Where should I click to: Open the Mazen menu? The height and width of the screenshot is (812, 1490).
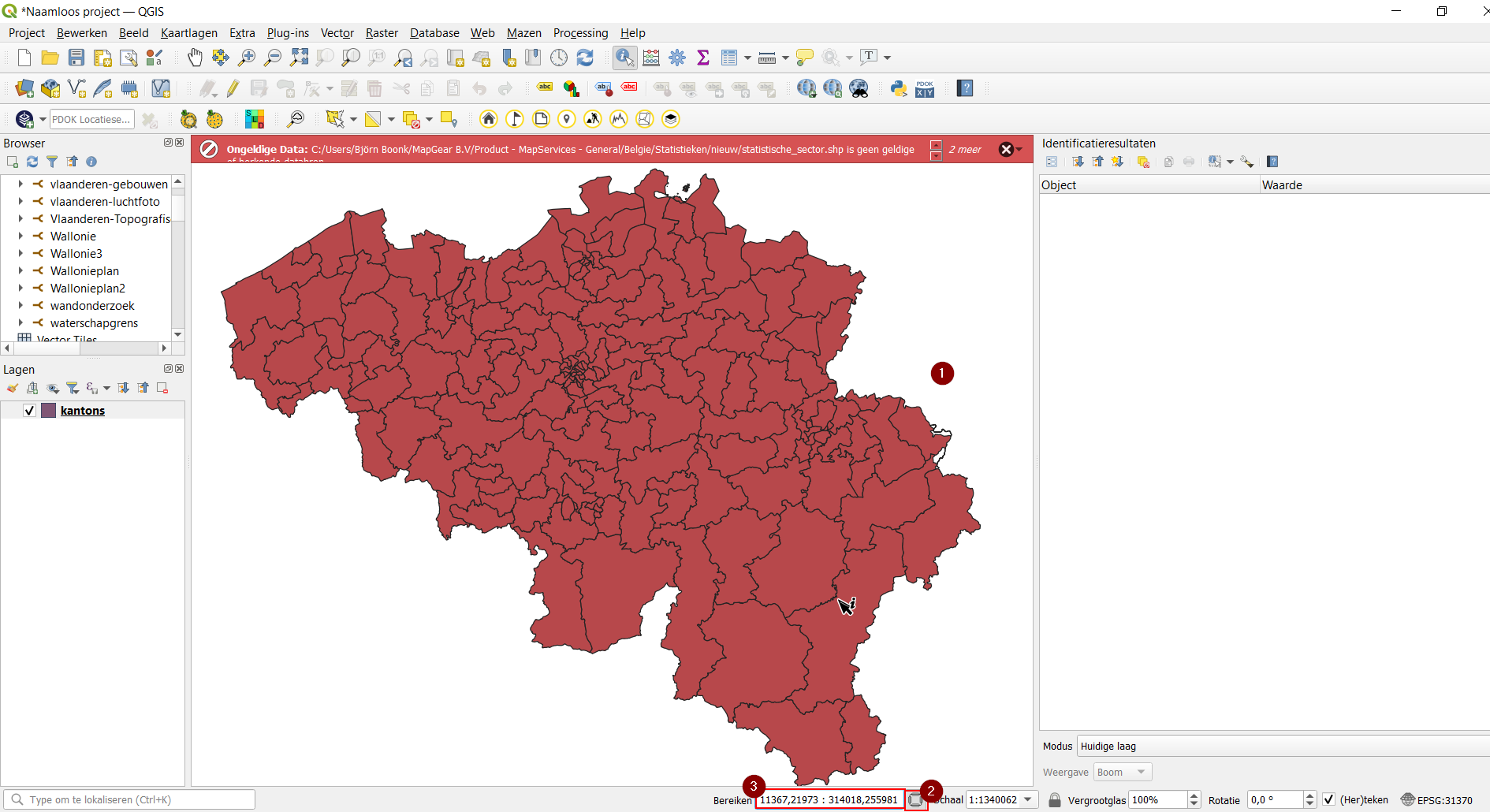pos(524,33)
